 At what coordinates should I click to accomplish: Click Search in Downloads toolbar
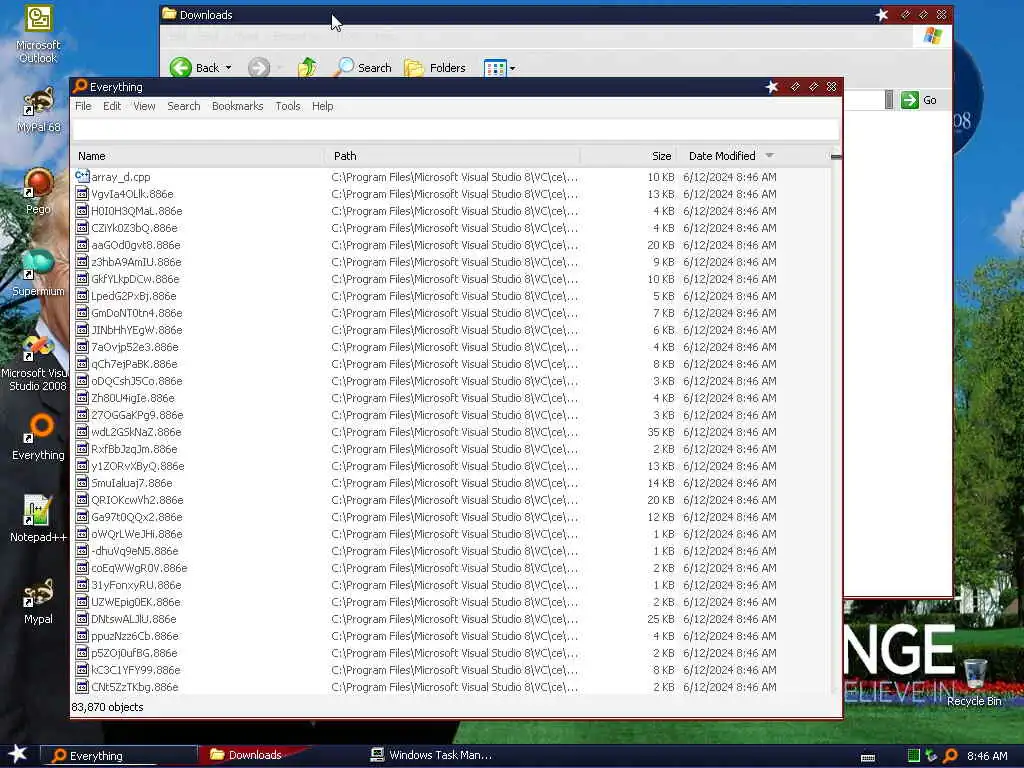pos(363,67)
